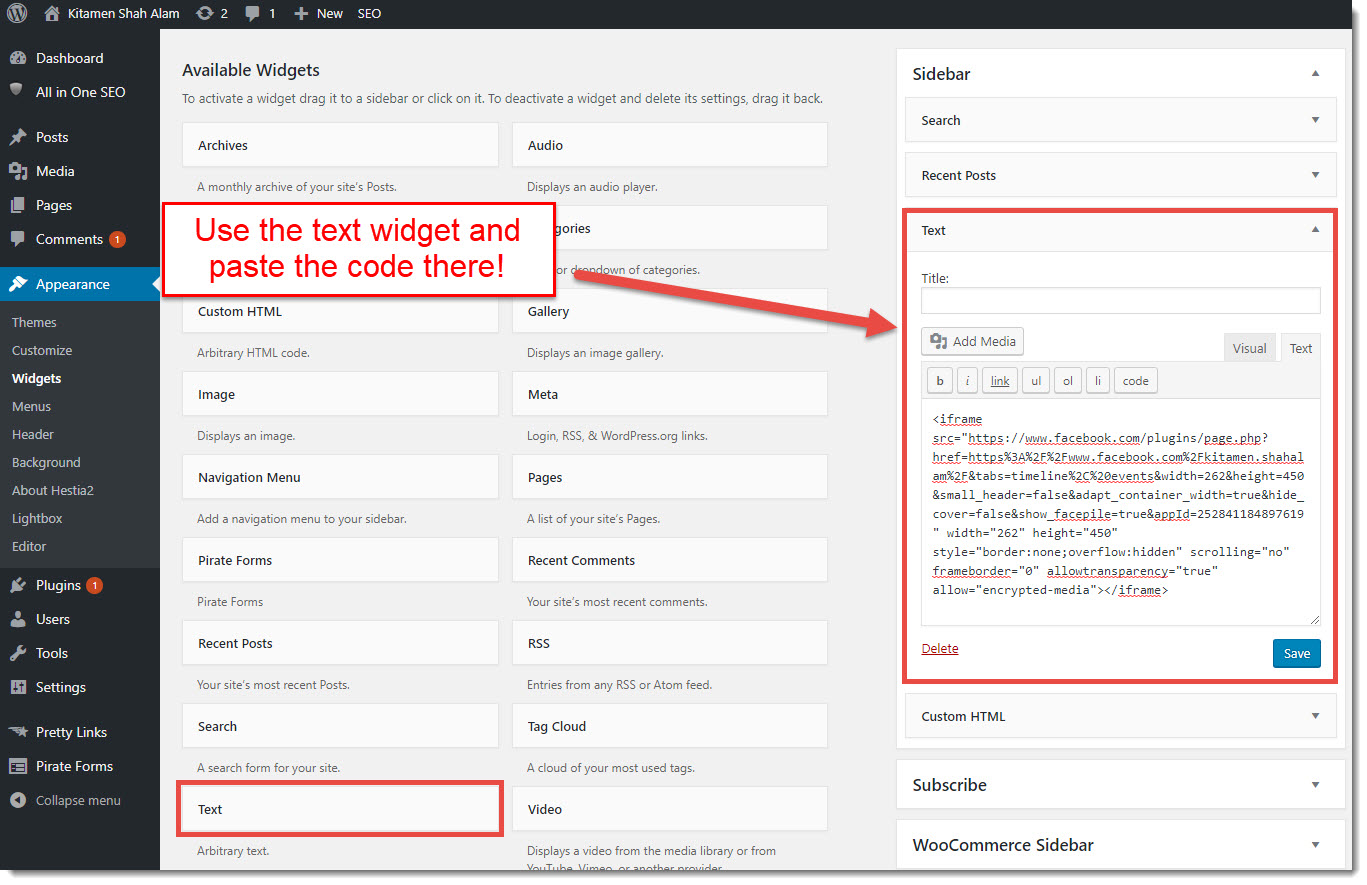The image size is (1367, 885).
Task: Open the comments bubble icon in admin bar
Action: pyautogui.click(x=253, y=13)
